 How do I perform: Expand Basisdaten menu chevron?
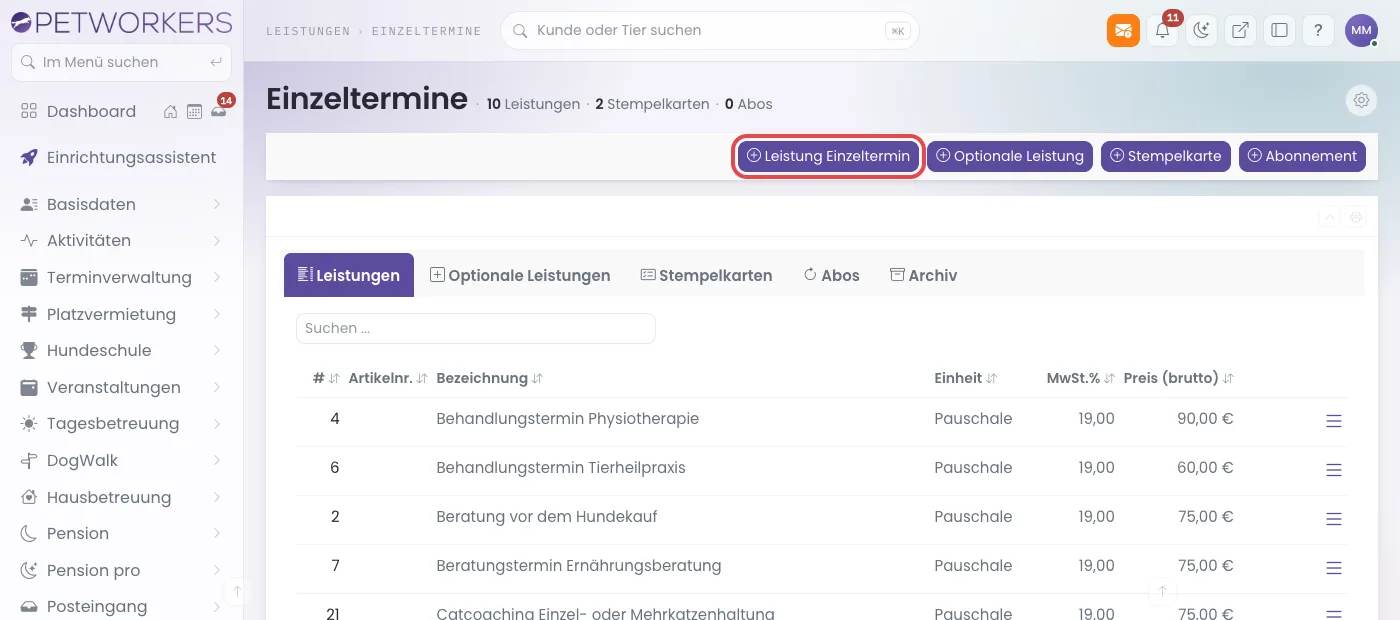point(217,204)
